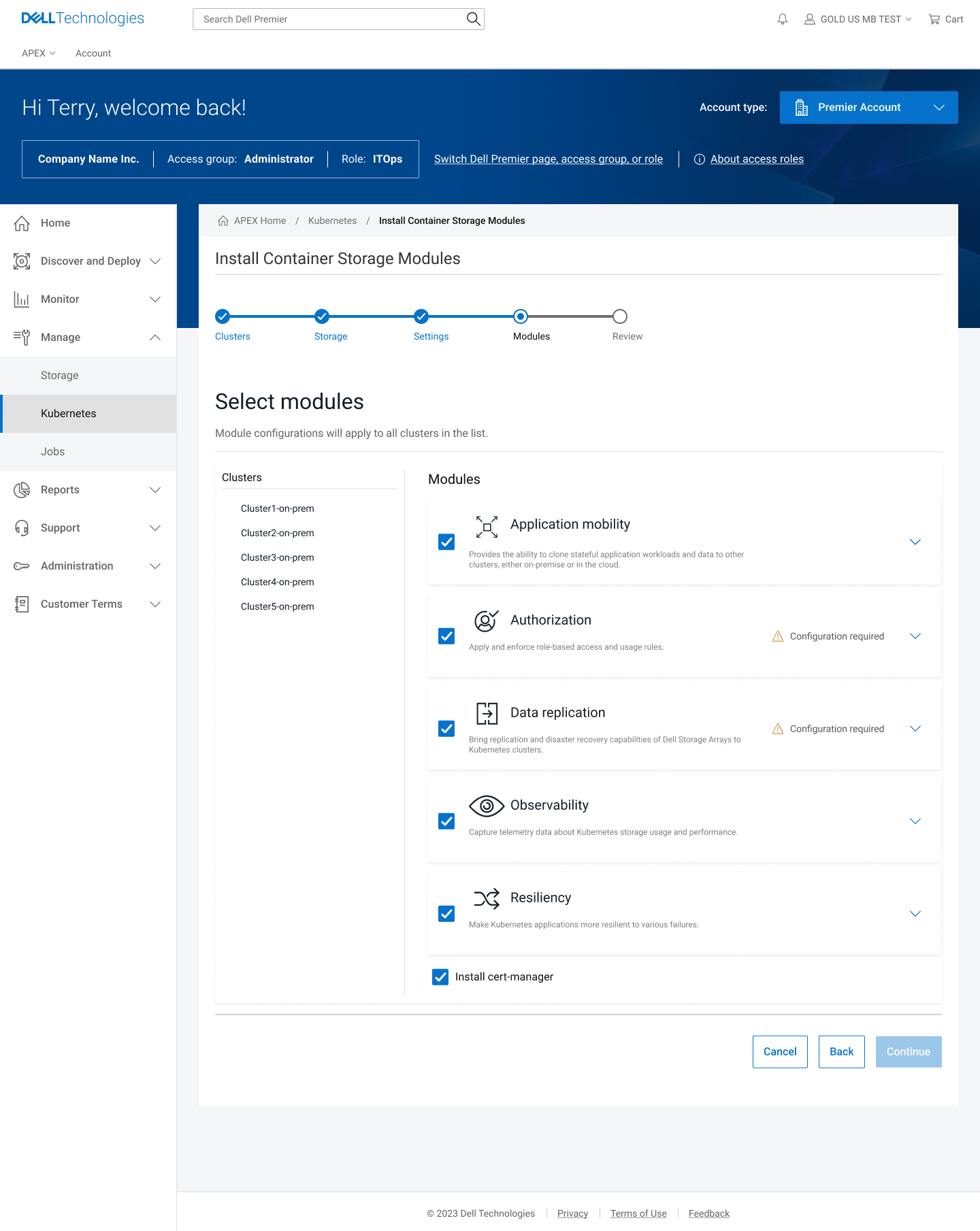
Task: Open the shopping cart icon
Action: click(934, 19)
